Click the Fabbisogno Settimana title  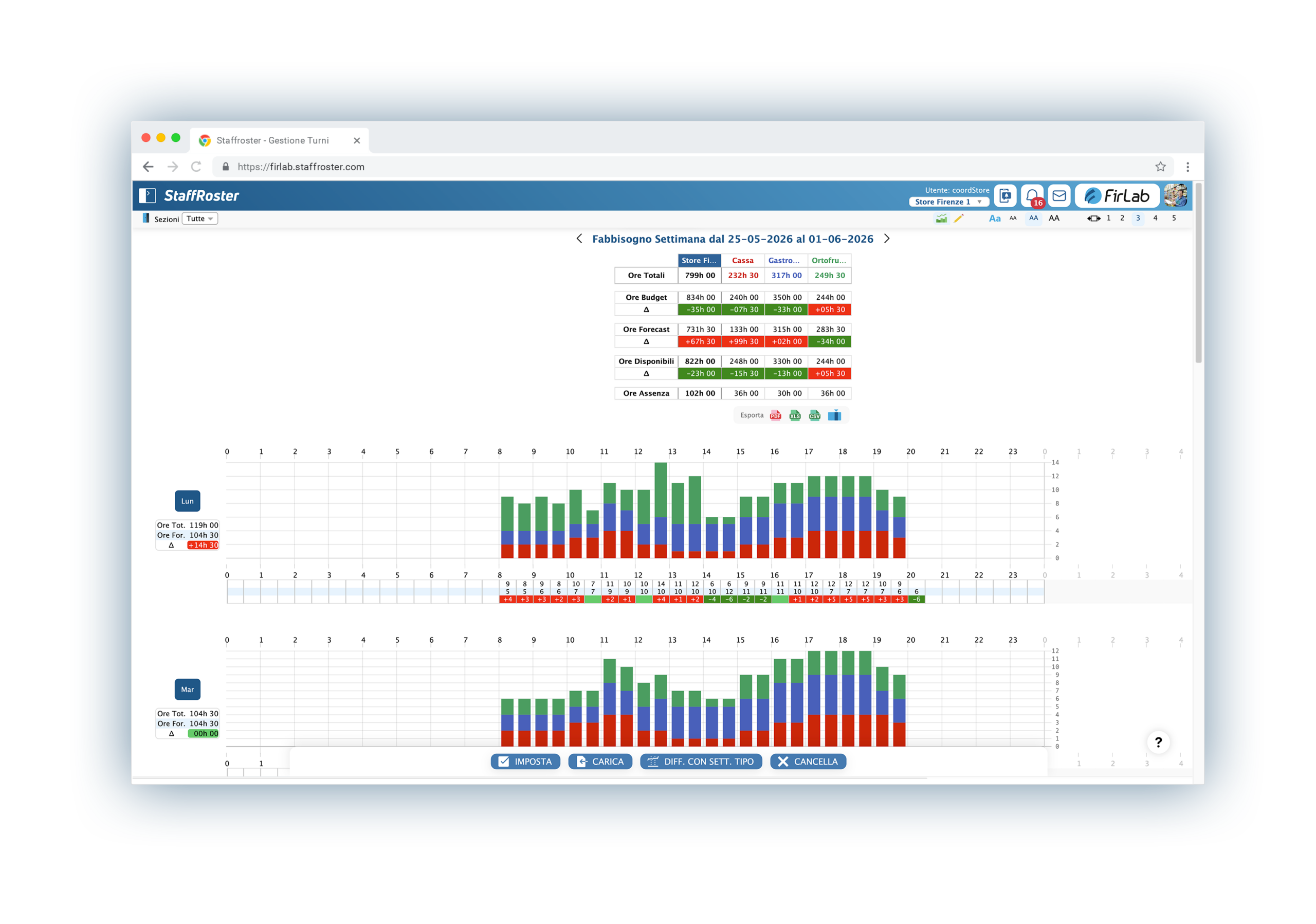pyautogui.click(x=733, y=239)
